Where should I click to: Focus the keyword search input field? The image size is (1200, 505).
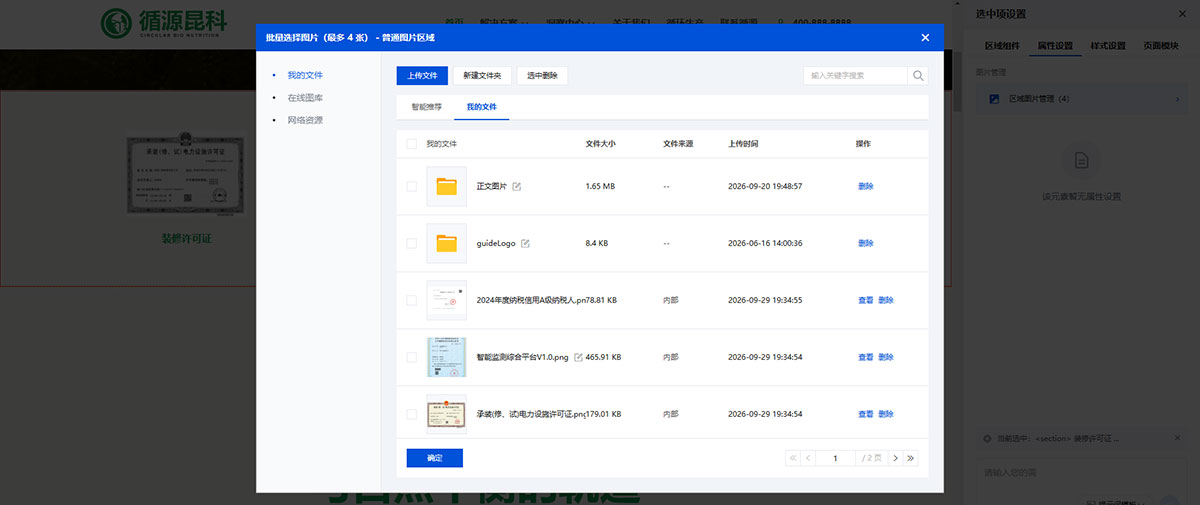pyautogui.click(x=856, y=76)
